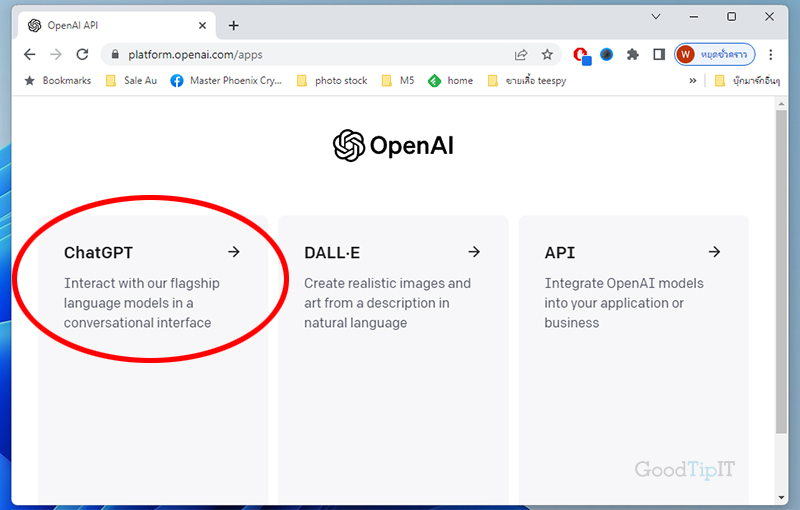Reload the OpenAI page
Image resolution: width=800 pixels, height=510 pixels.
click(x=82, y=55)
